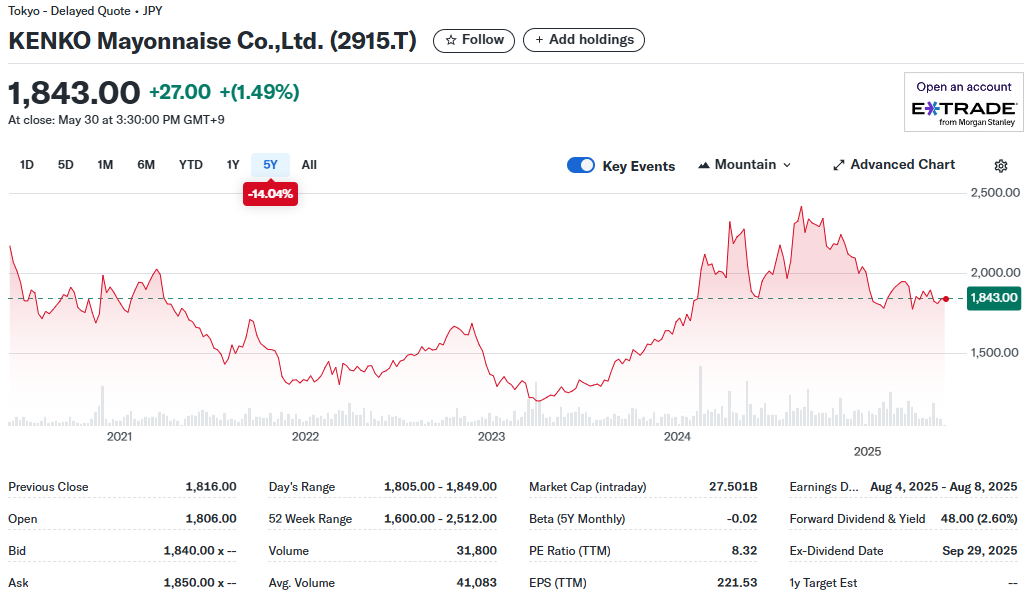1029x601 pixels.
Task: Click the 2021 x-axis year label
Action: (119, 437)
